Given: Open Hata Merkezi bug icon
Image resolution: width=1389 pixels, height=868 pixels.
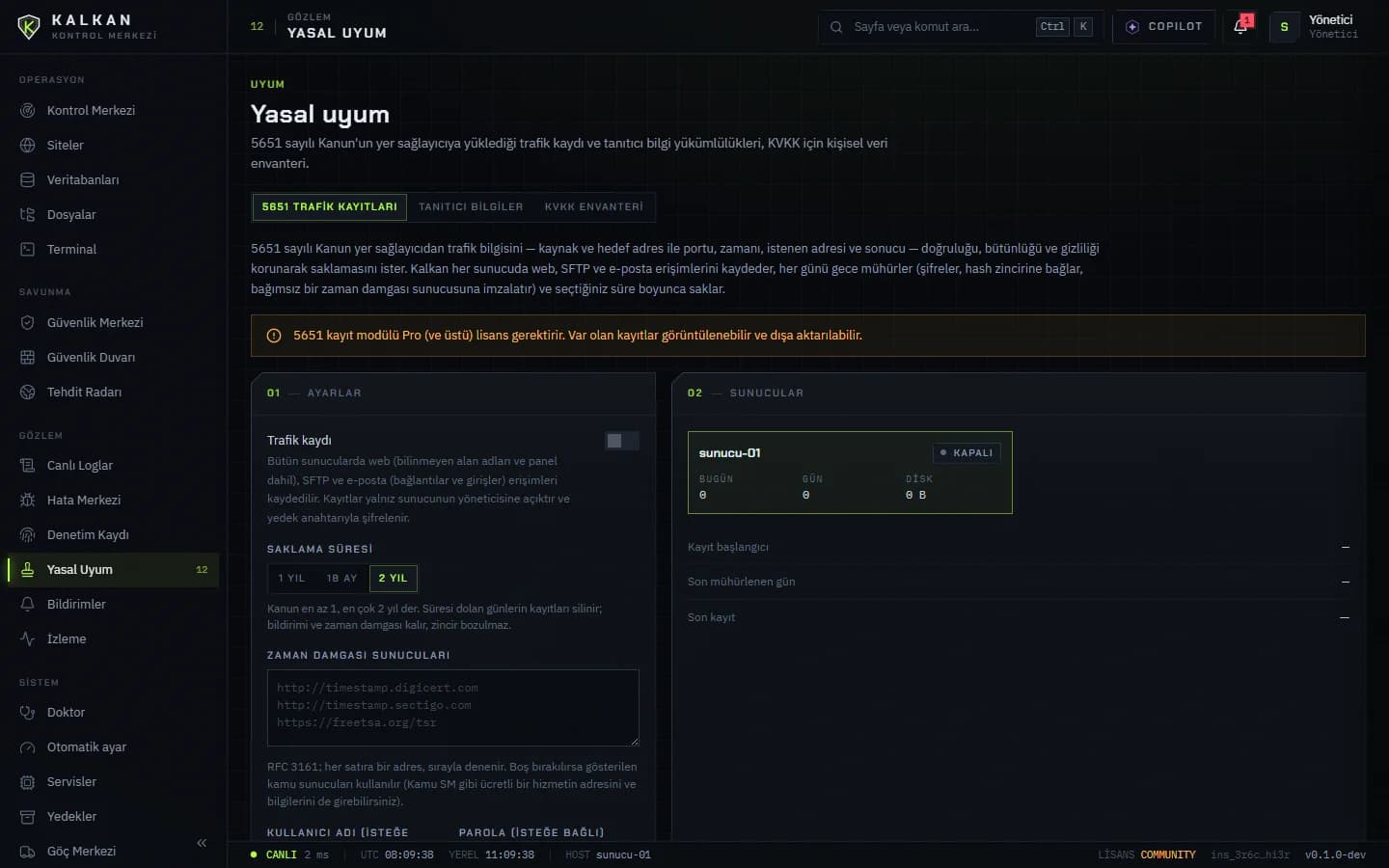Looking at the screenshot, I should click(27, 500).
